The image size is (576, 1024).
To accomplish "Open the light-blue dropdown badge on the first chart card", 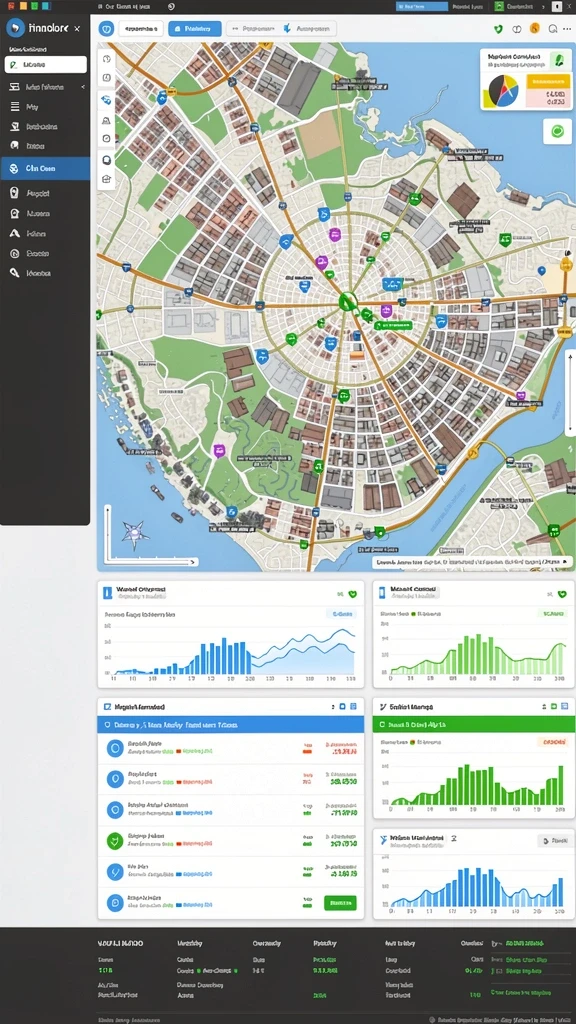I will point(342,614).
